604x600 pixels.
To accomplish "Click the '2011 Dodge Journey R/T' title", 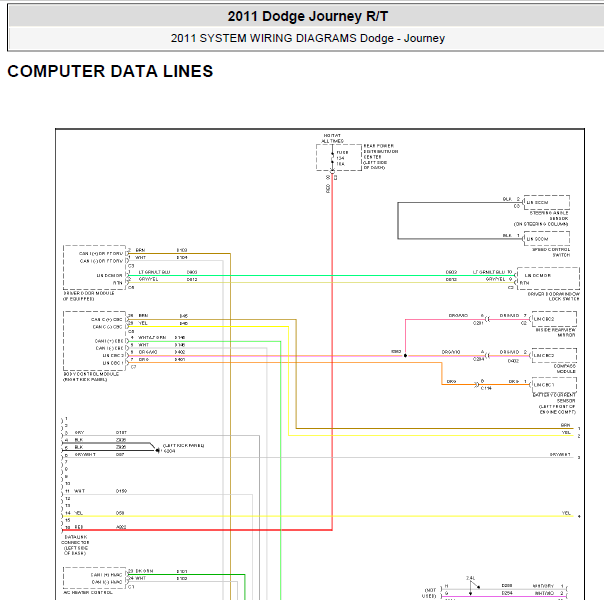I will coord(307,16).
